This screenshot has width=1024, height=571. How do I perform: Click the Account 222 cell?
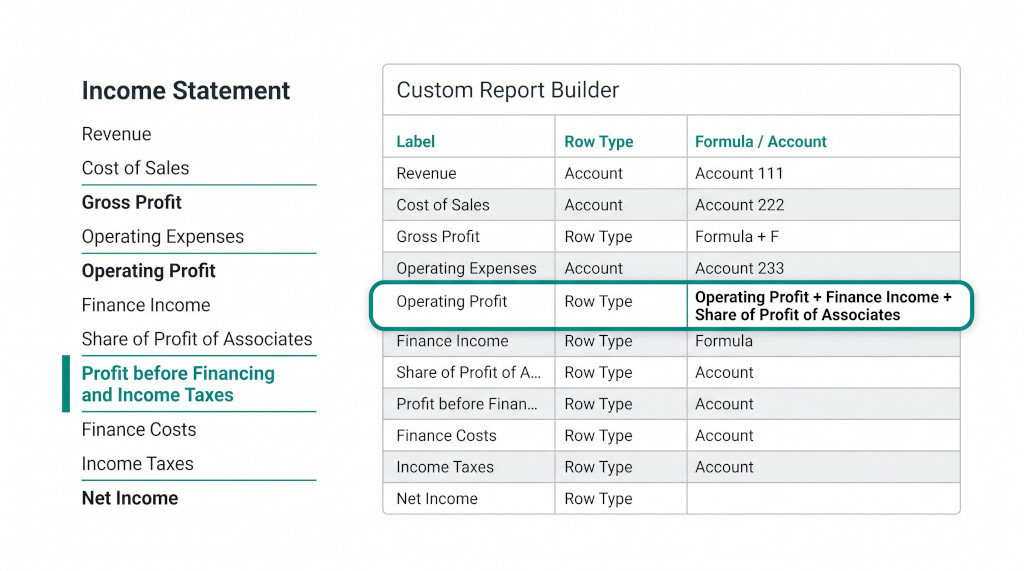[x=824, y=204]
